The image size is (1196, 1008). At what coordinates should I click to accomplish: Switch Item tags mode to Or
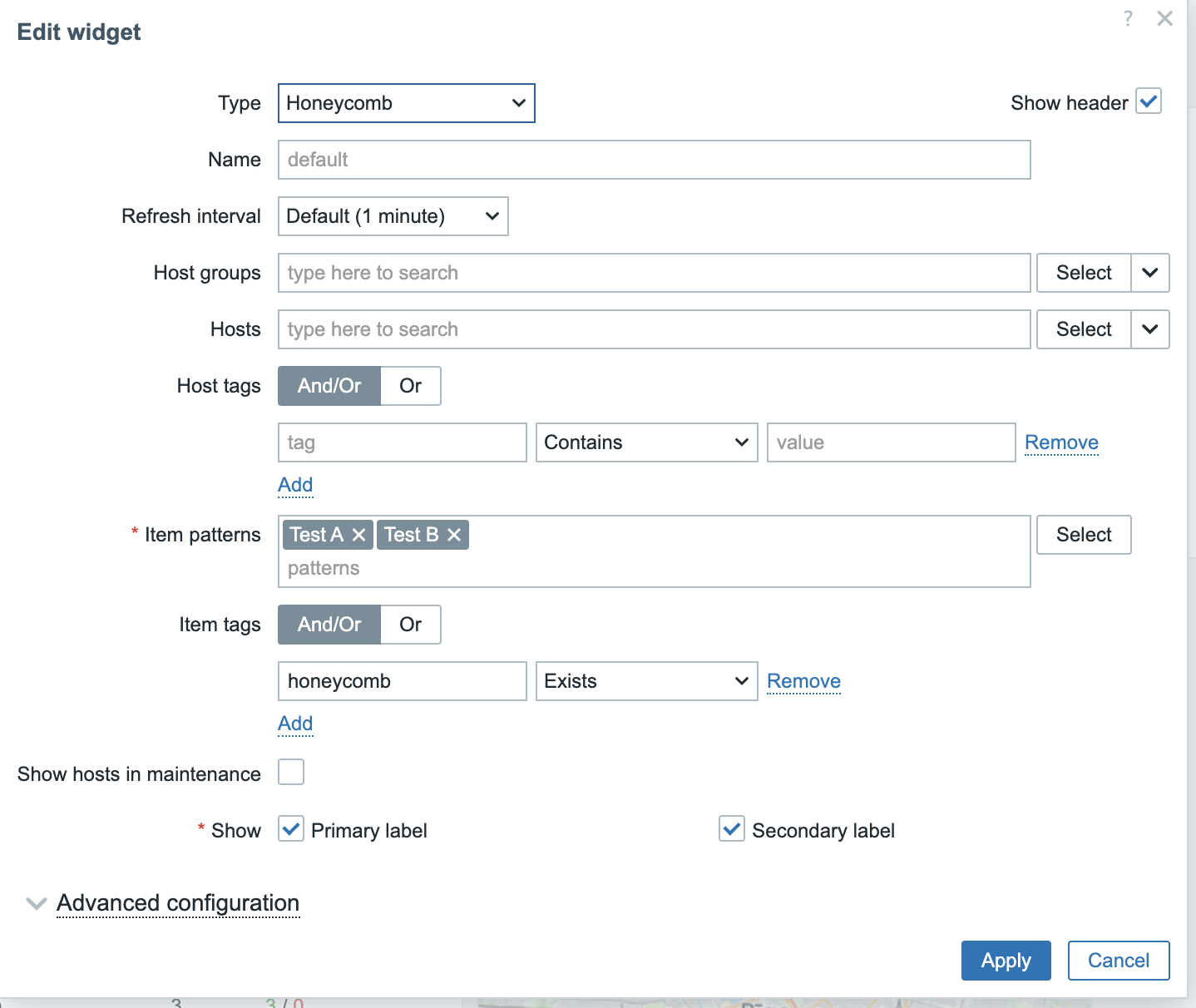(x=410, y=625)
